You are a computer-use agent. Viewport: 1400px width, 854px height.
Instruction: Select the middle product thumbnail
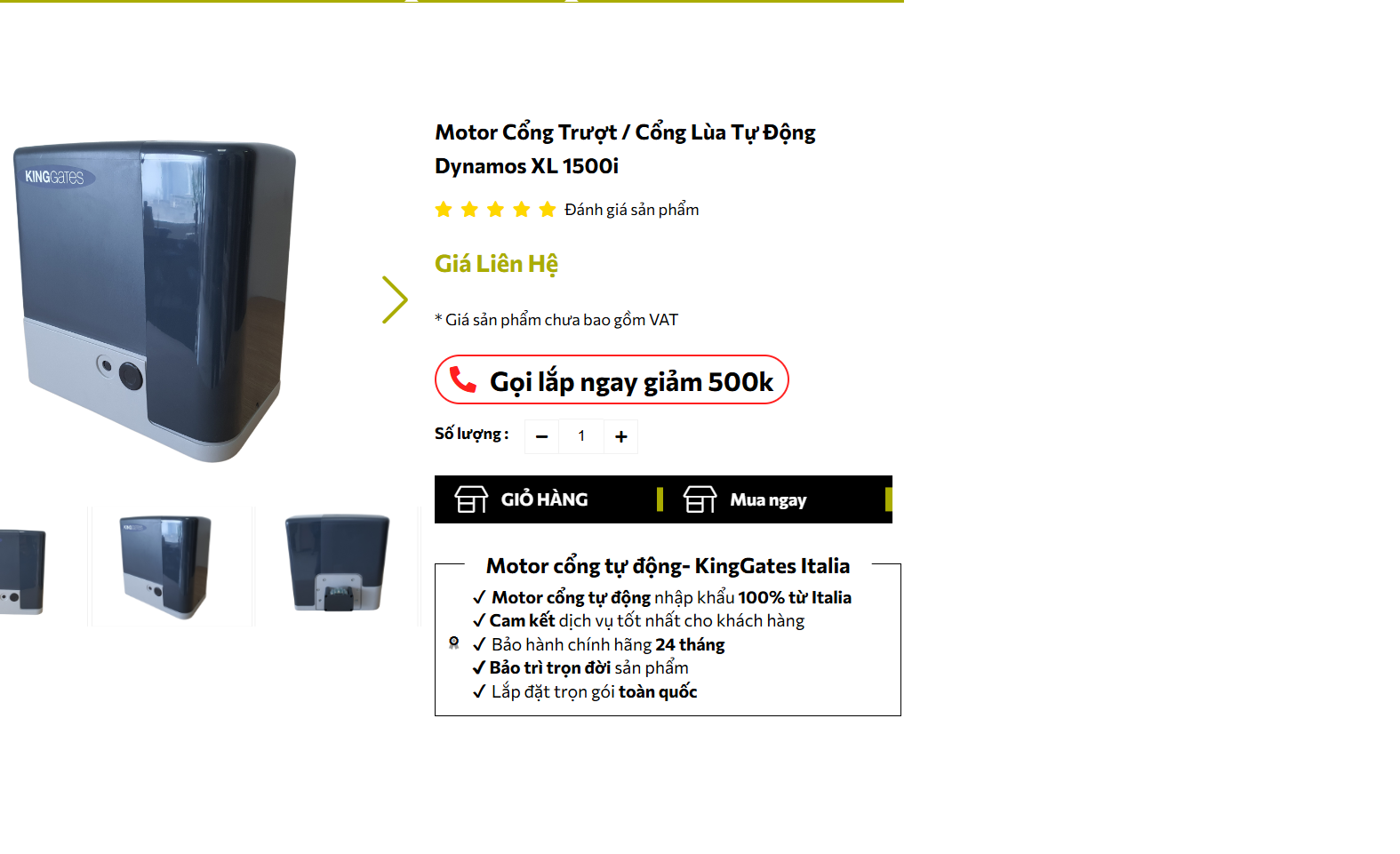pyautogui.click(x=172, y=566)
